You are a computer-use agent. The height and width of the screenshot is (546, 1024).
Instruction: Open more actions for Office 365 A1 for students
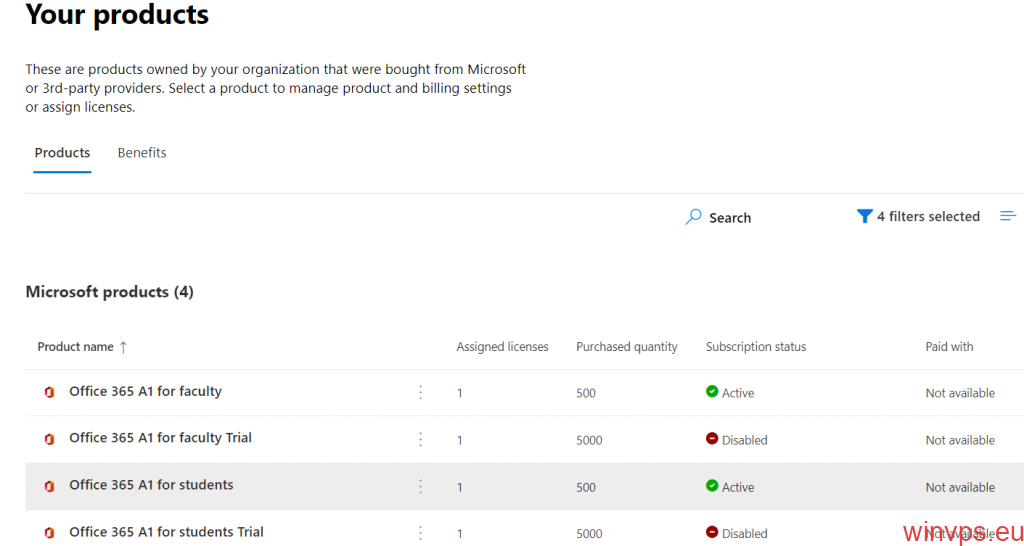tap(420, 486)
